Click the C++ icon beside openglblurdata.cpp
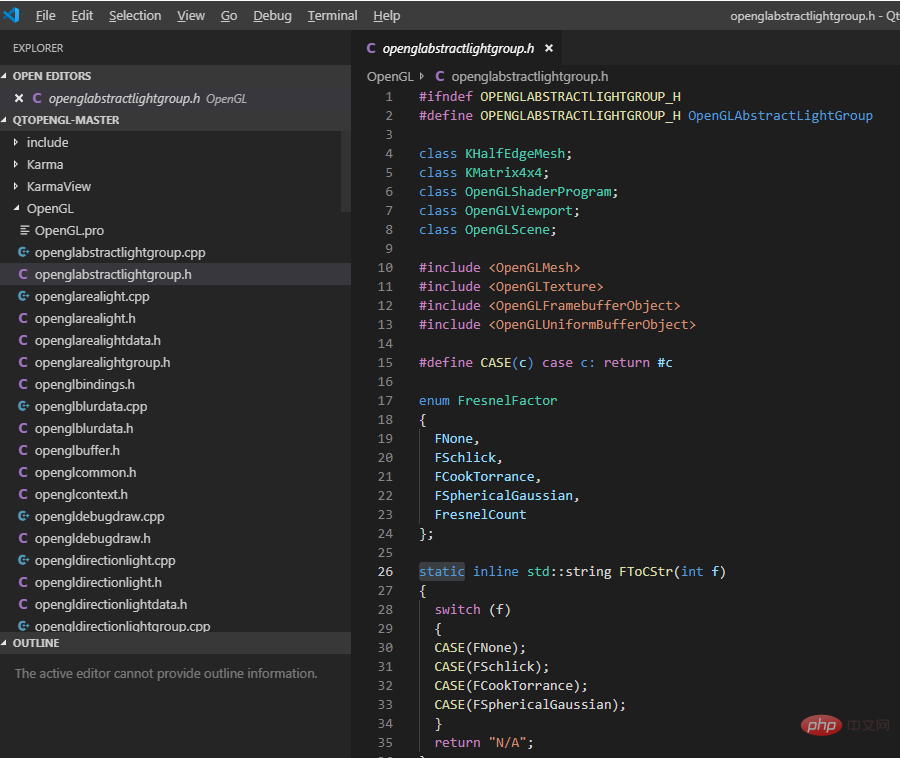 tap(24, 406)
